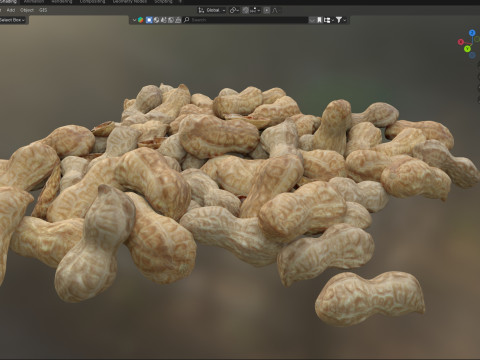Switch to the Rendering workspace tab

[x=62, y=2]
